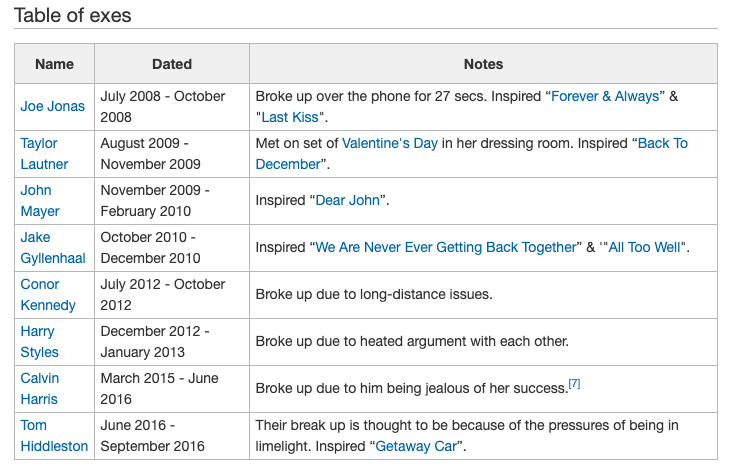Click the Name column header
734x466 pixels.
click(x=54, y=64)
